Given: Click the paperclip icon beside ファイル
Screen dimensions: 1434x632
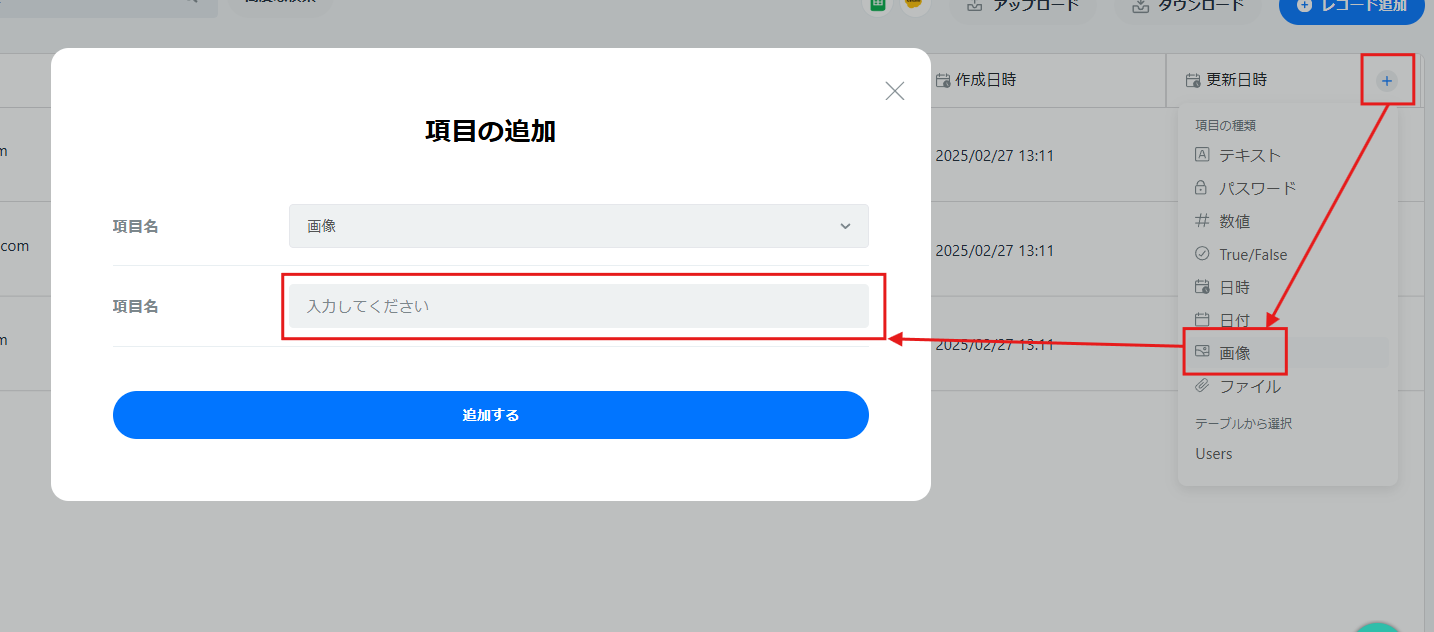Looking at the screenshot, I should 1202,385.
